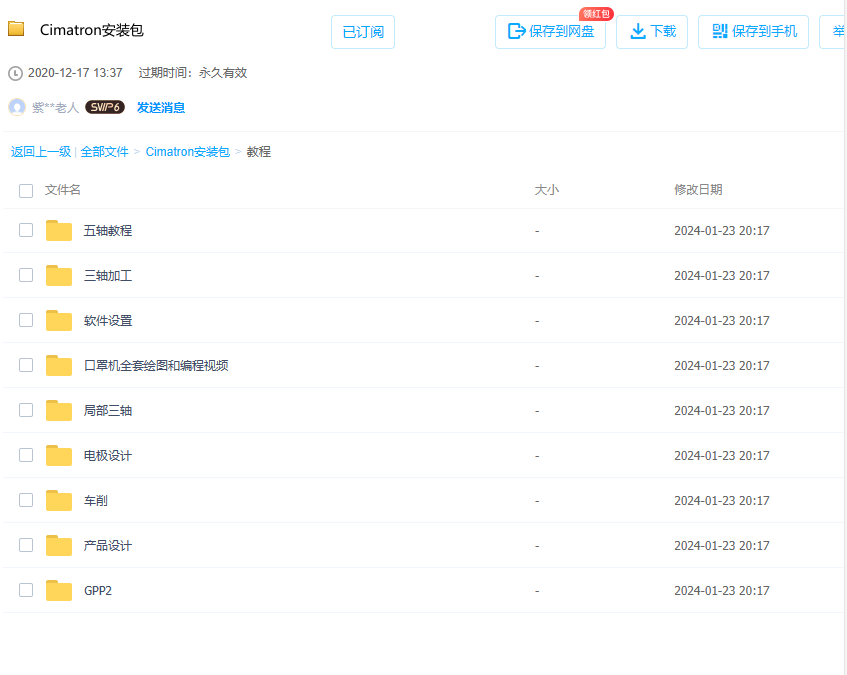Click the folder icon of GPP2

59,591
